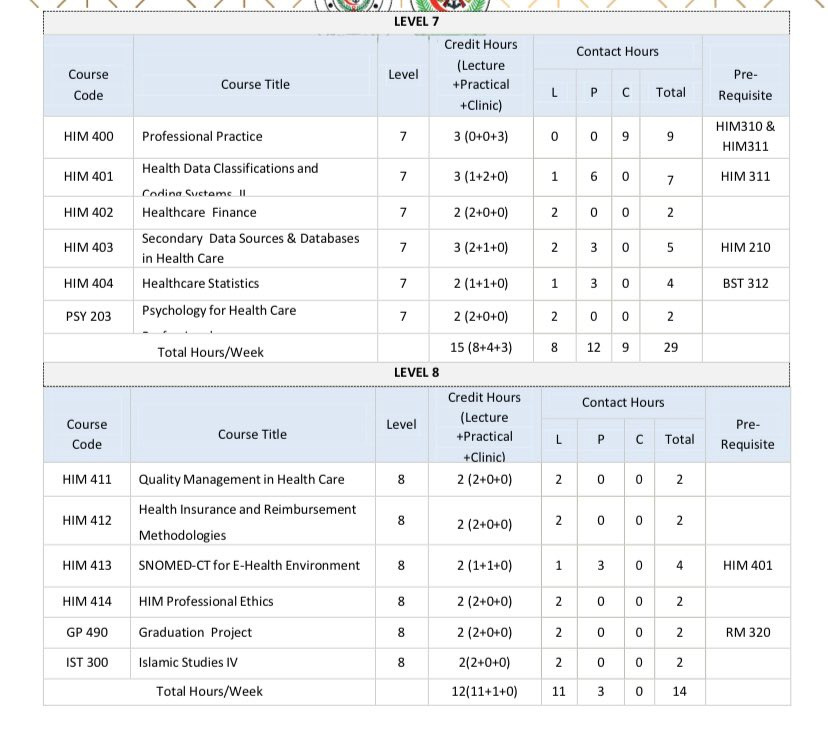828x737 pixels.
Task: Click the LEVEL 8 section heading
Action: point(416,373)
